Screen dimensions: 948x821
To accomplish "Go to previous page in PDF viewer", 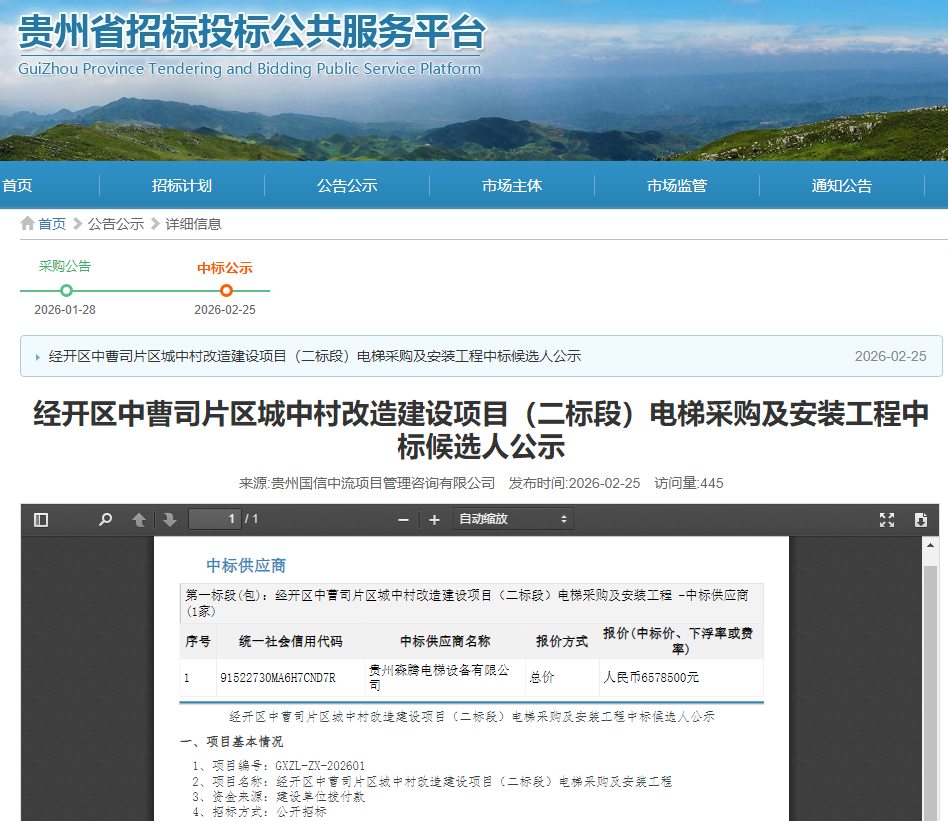I will click(x=137, y=520).
